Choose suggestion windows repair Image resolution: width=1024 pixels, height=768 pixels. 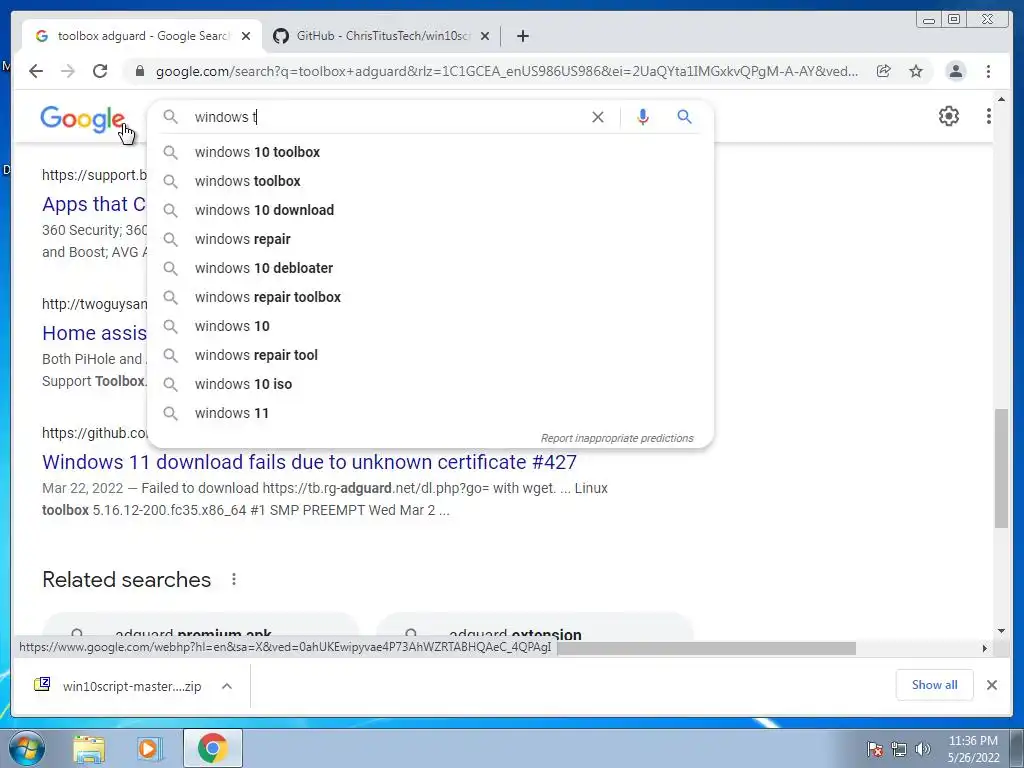pyautogui.click(x=430, y=239)
